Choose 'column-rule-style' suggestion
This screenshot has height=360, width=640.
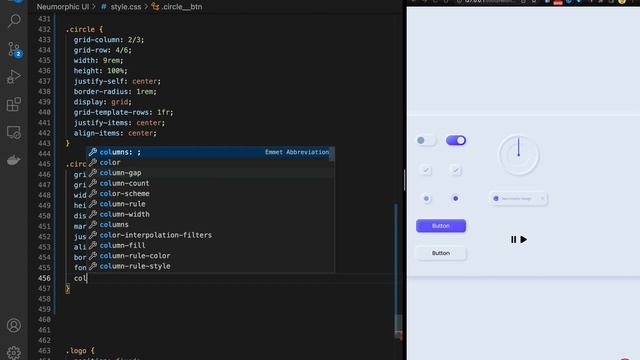coord(210,266)
